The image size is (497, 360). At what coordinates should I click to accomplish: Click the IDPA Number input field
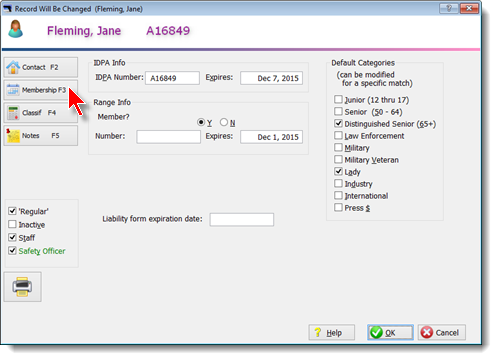click(x=172, y=78)
